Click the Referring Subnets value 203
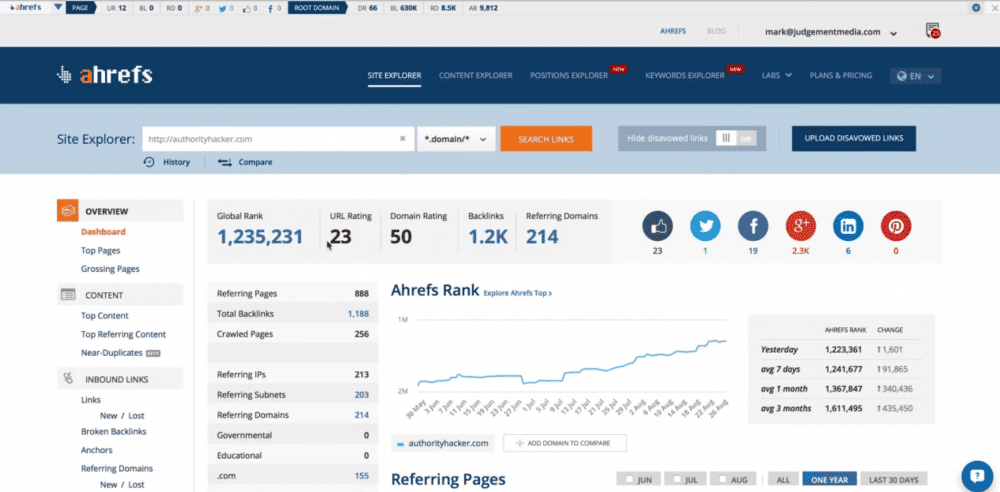This screenshot has width=1000, height=492. coord(362,395)
